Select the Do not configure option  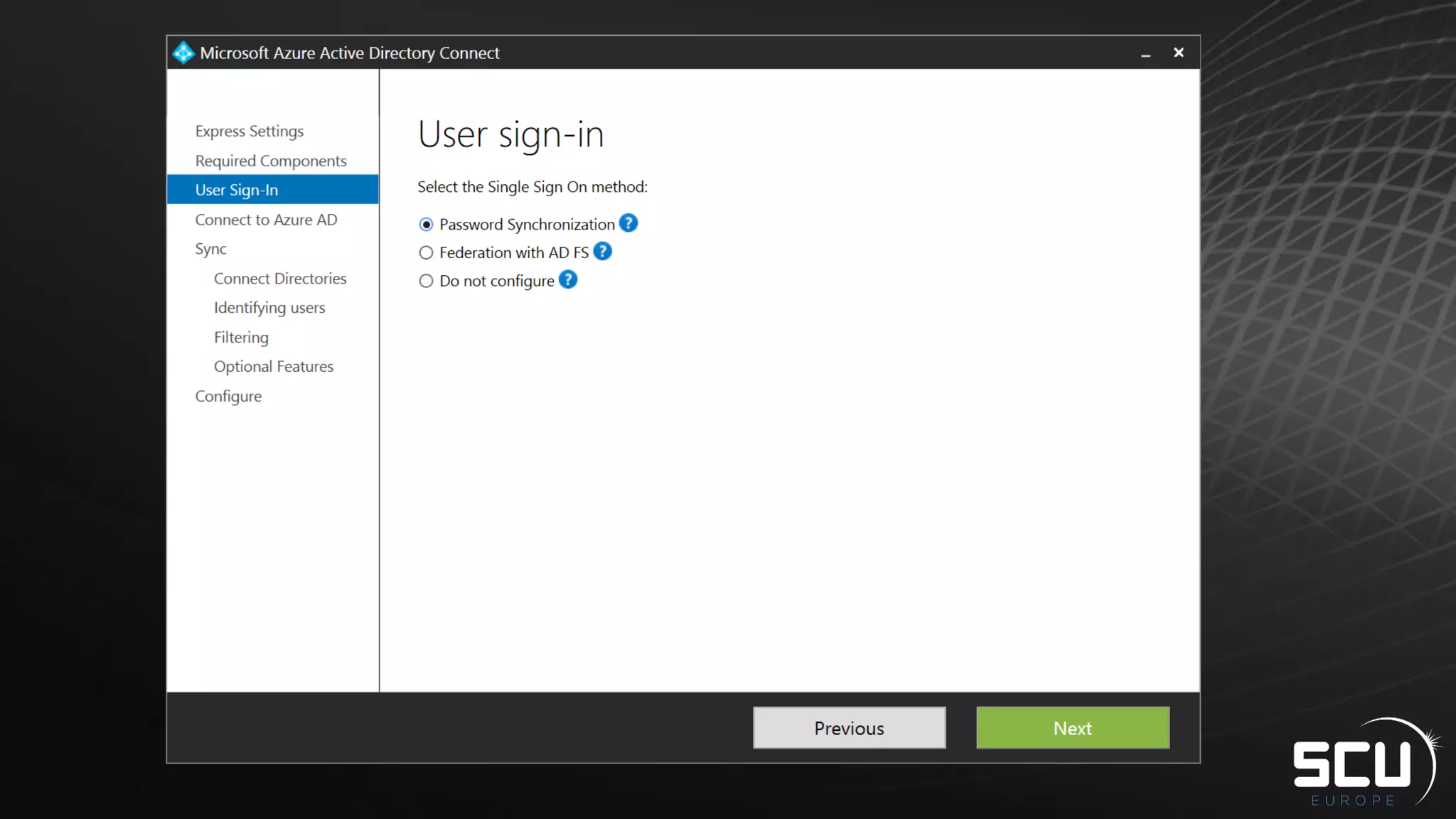pyautogui.click(x=426, y=282)
